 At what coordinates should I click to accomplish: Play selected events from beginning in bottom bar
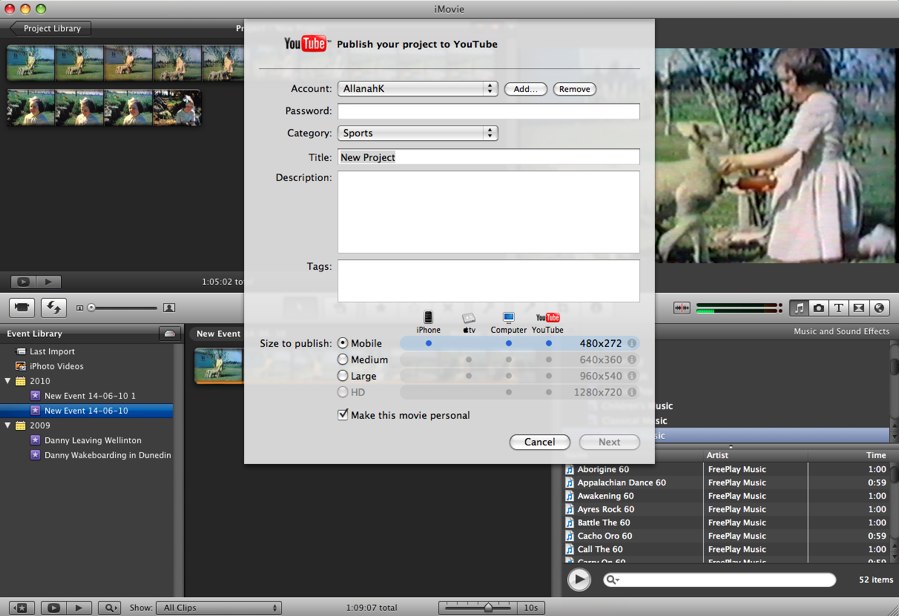(x=79, y=607)
